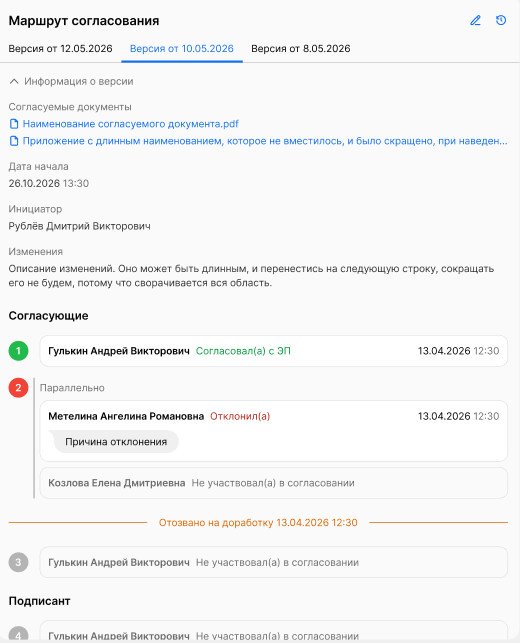Open the version history clock icon
This screenshot has height=643, width=520.
(x=501, y=20)
